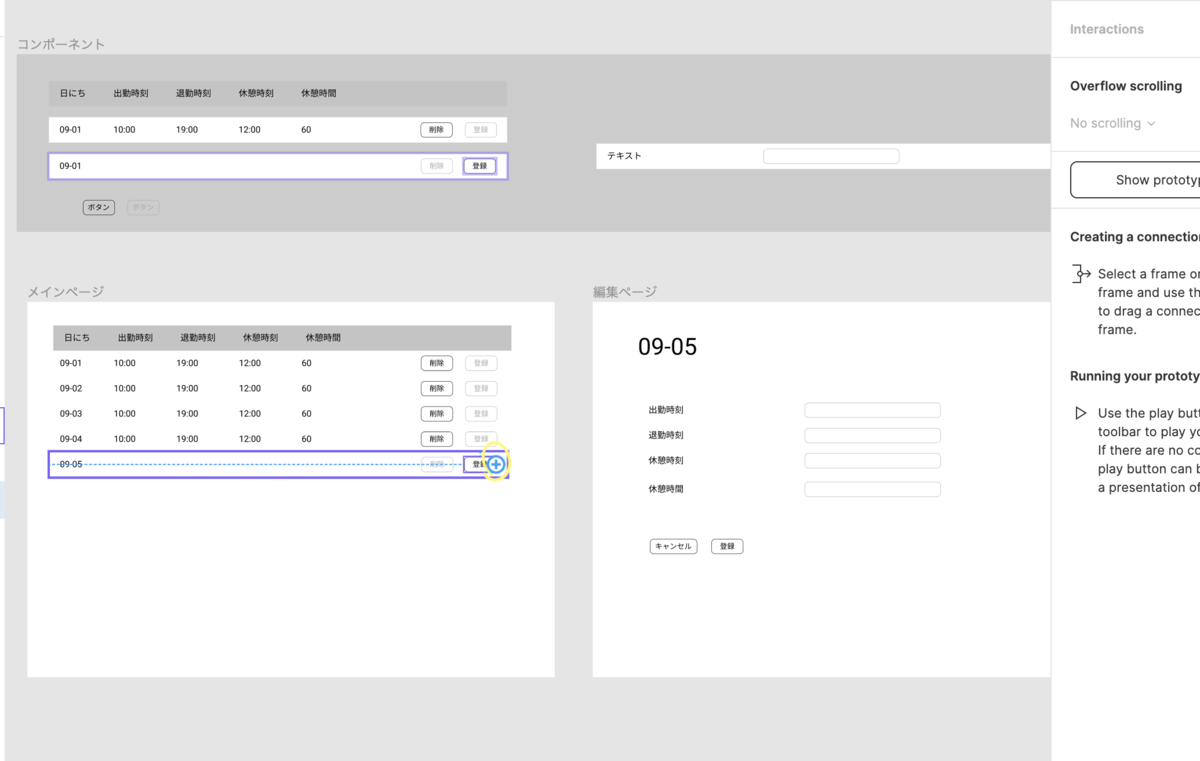Select 12:00 in main page 09-04 row
The image size is (1200, 761).
250,439
